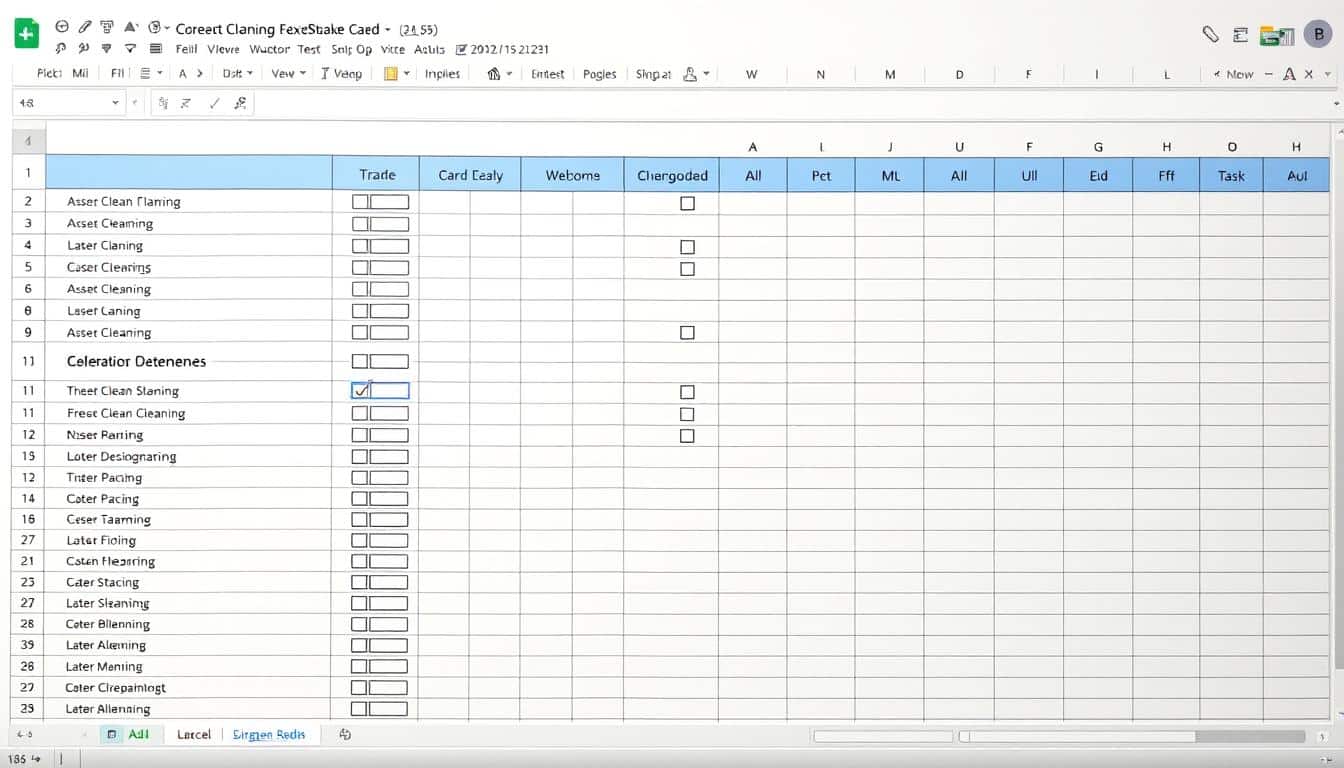Click the Inplies toolbar button
1344x768 pixels.
(x=442, y=74)
